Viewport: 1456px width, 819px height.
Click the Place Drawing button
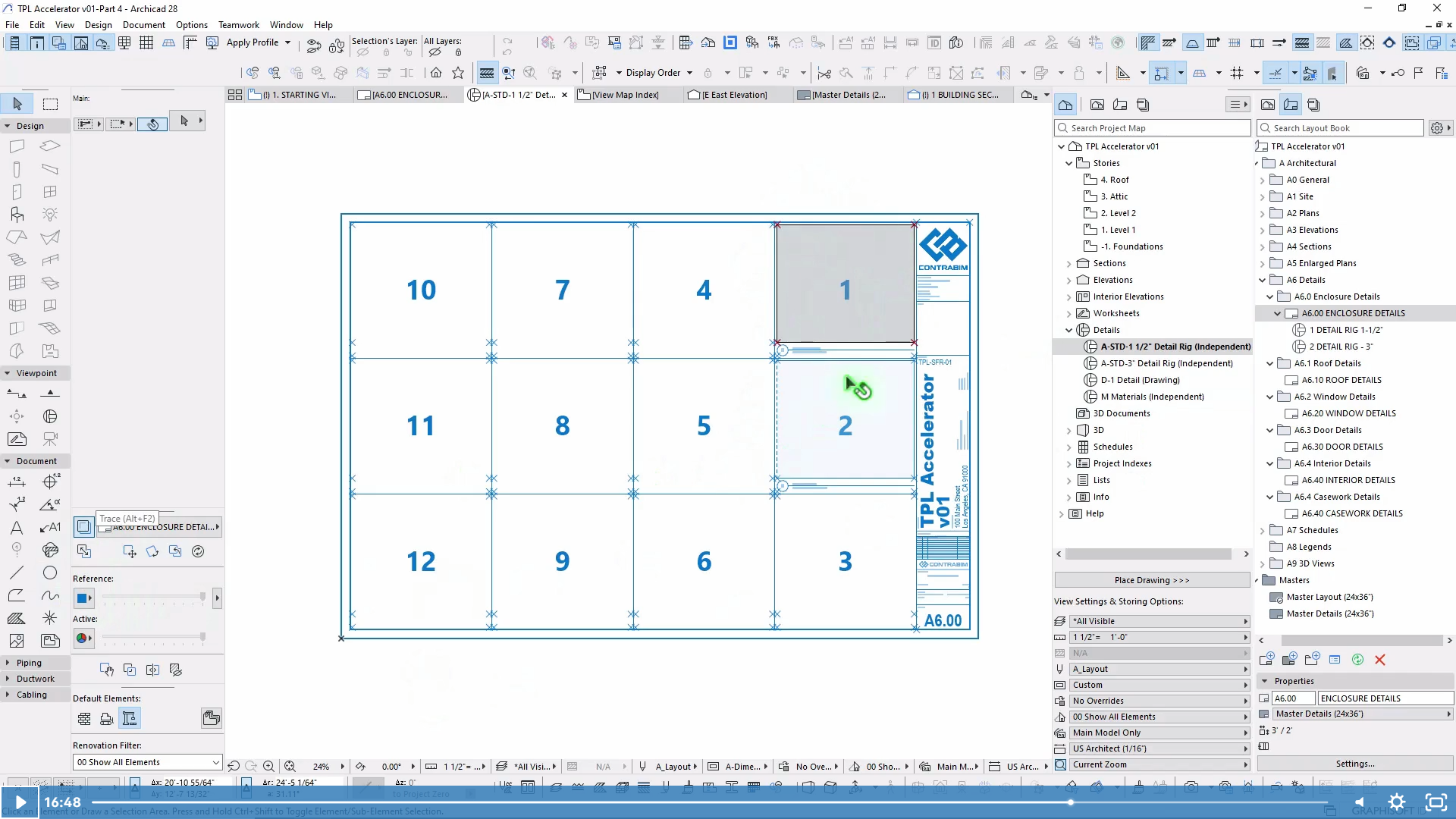[x=1151, y=580]
